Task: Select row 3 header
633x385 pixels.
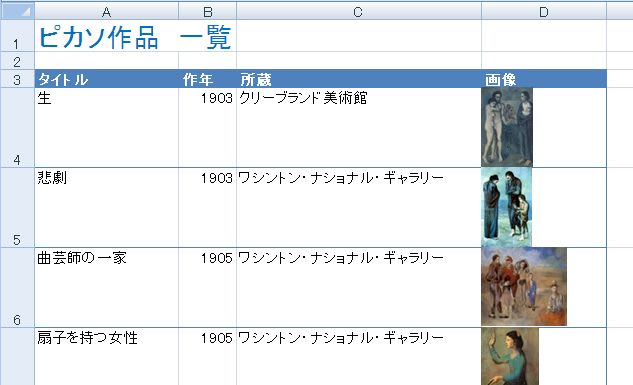Action: coord(17,79)
